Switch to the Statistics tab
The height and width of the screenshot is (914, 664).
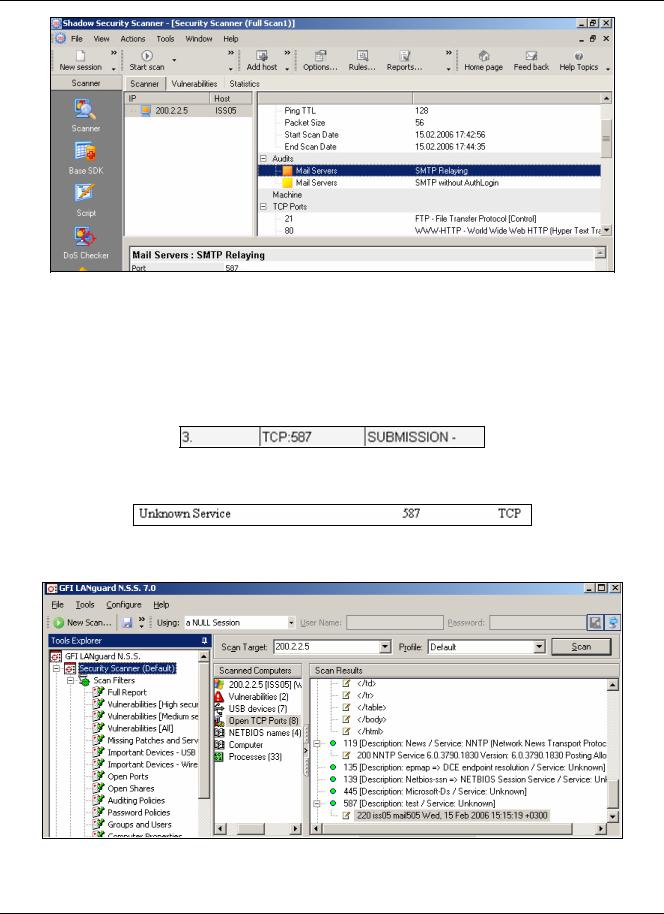pos(244,84)
